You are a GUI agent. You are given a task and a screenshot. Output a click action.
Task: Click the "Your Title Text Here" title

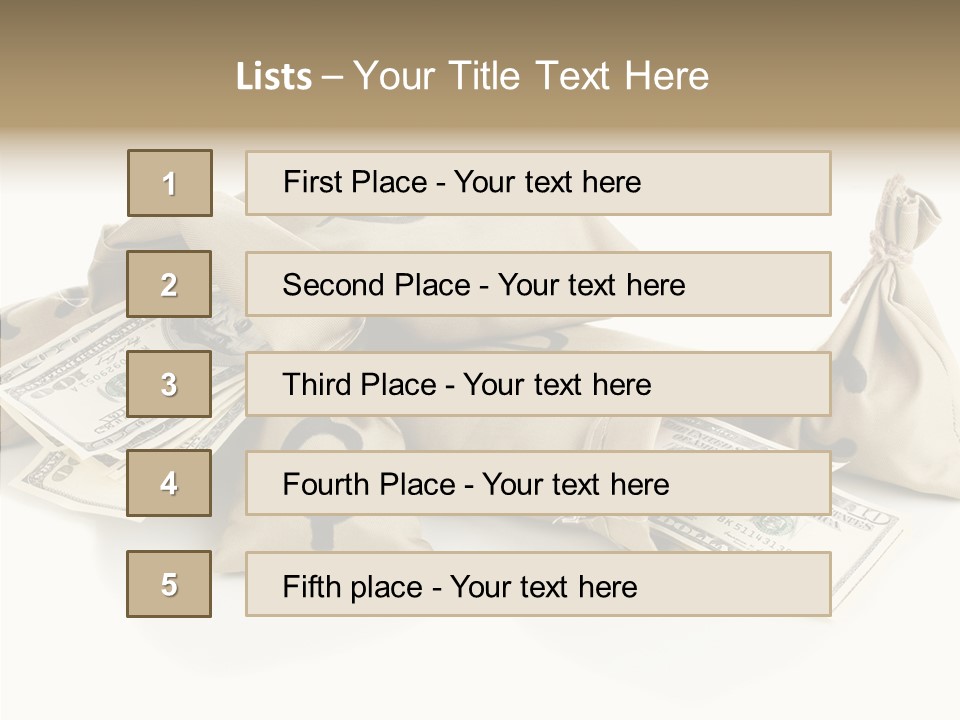531,76
